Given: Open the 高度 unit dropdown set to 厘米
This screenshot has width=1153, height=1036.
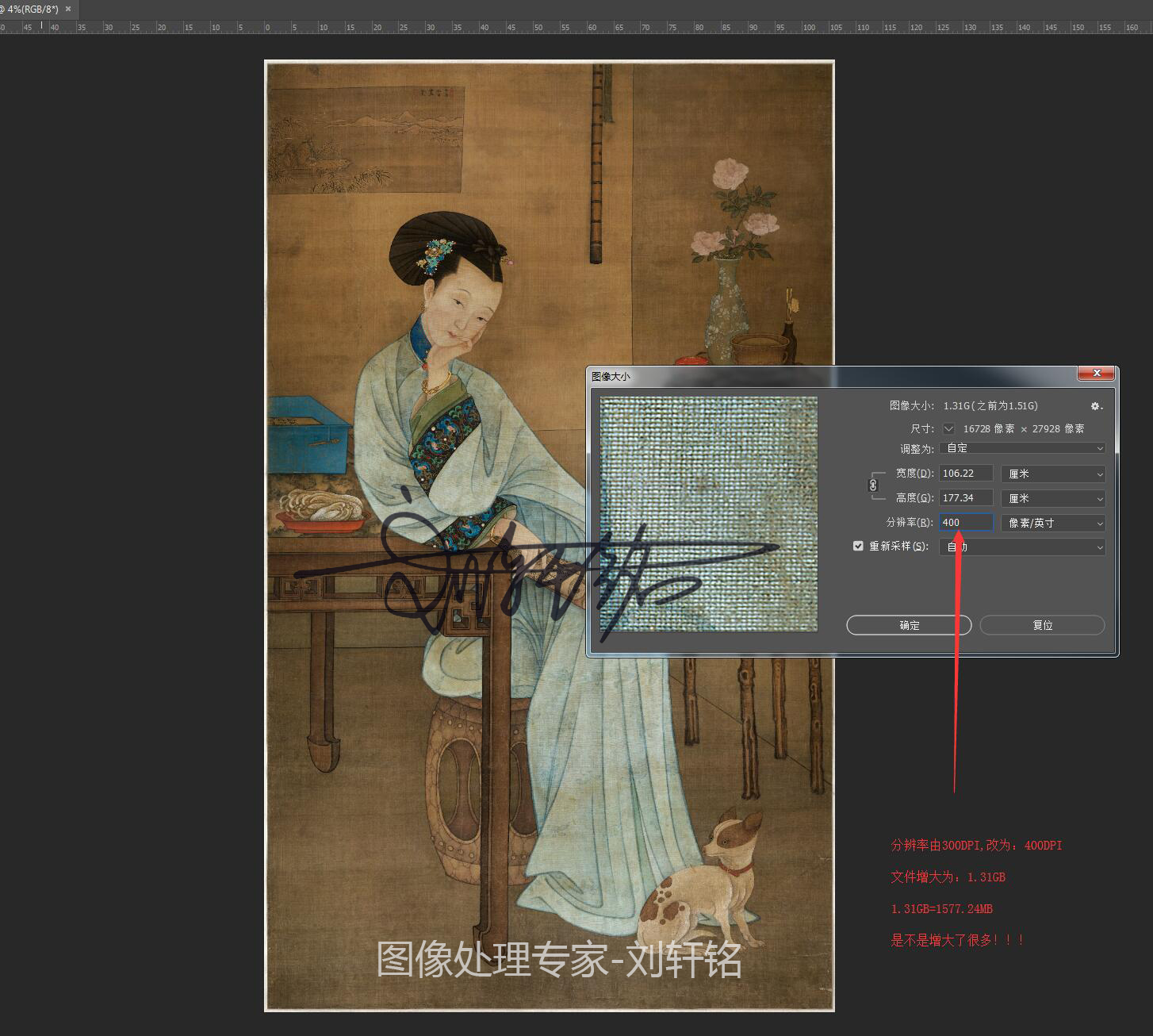Looking at the screenshot, I should [x=1054, y=498].
